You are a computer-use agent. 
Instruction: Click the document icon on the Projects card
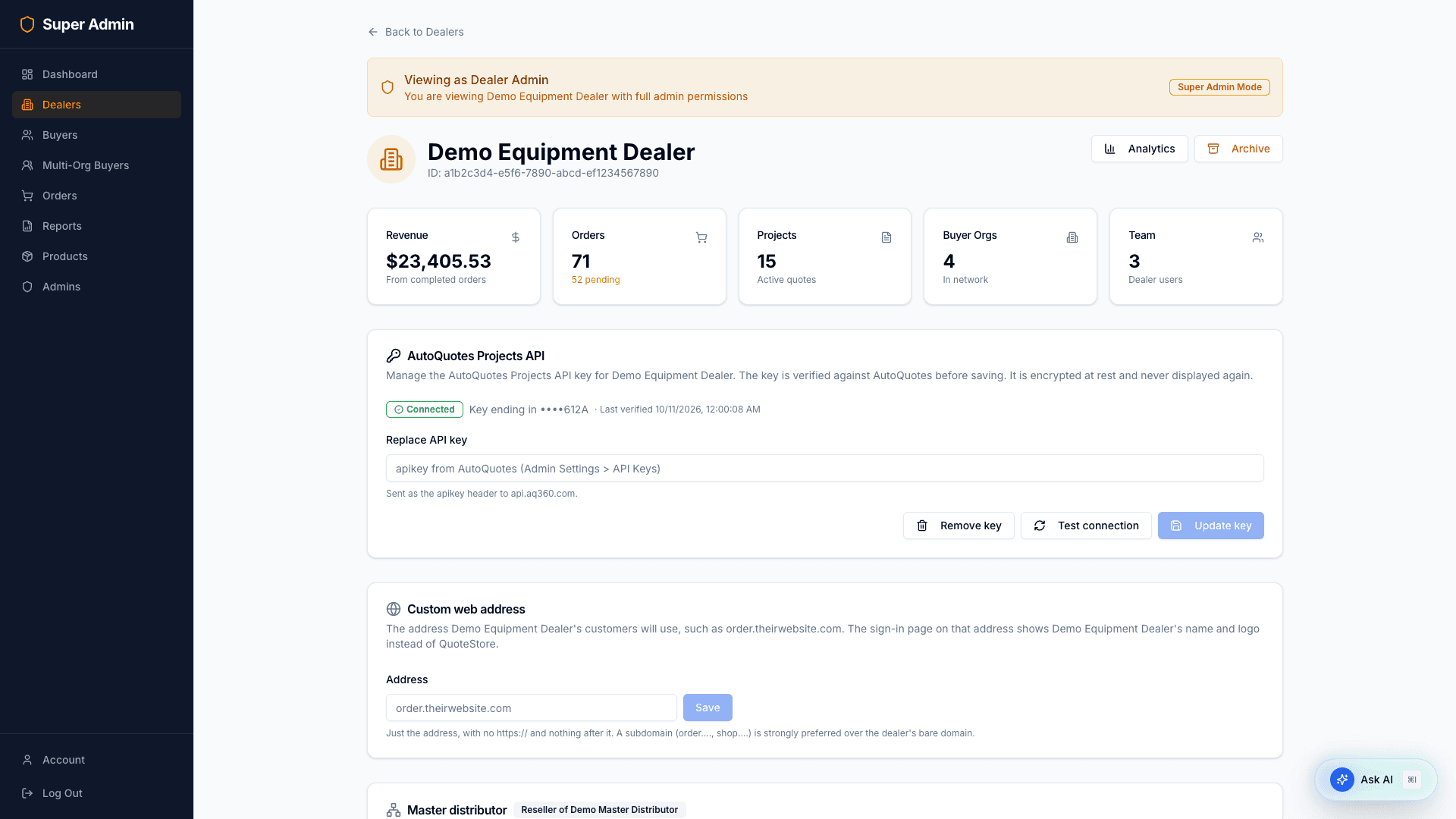coord(886,237)
